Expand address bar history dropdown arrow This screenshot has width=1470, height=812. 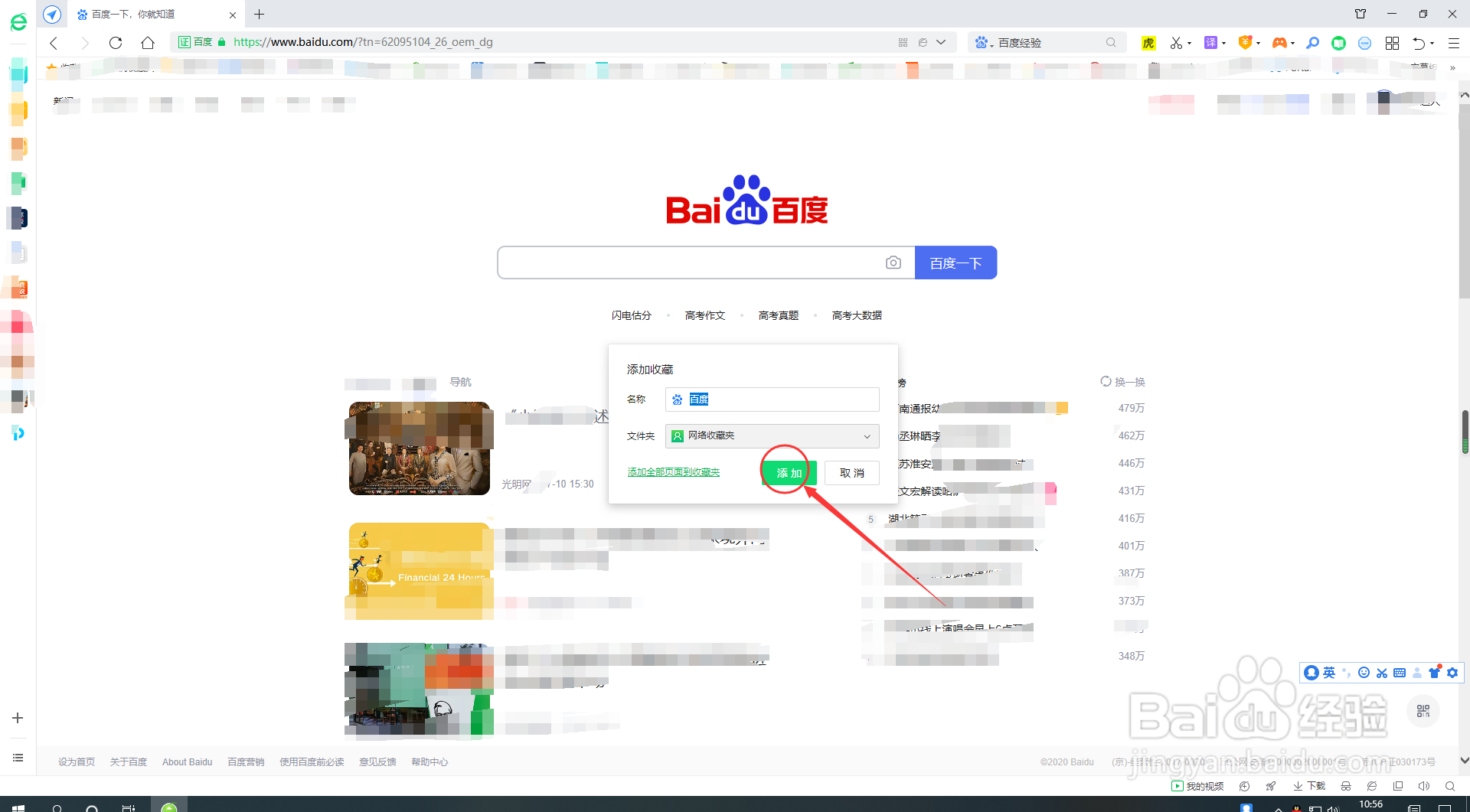click(941, 42)
